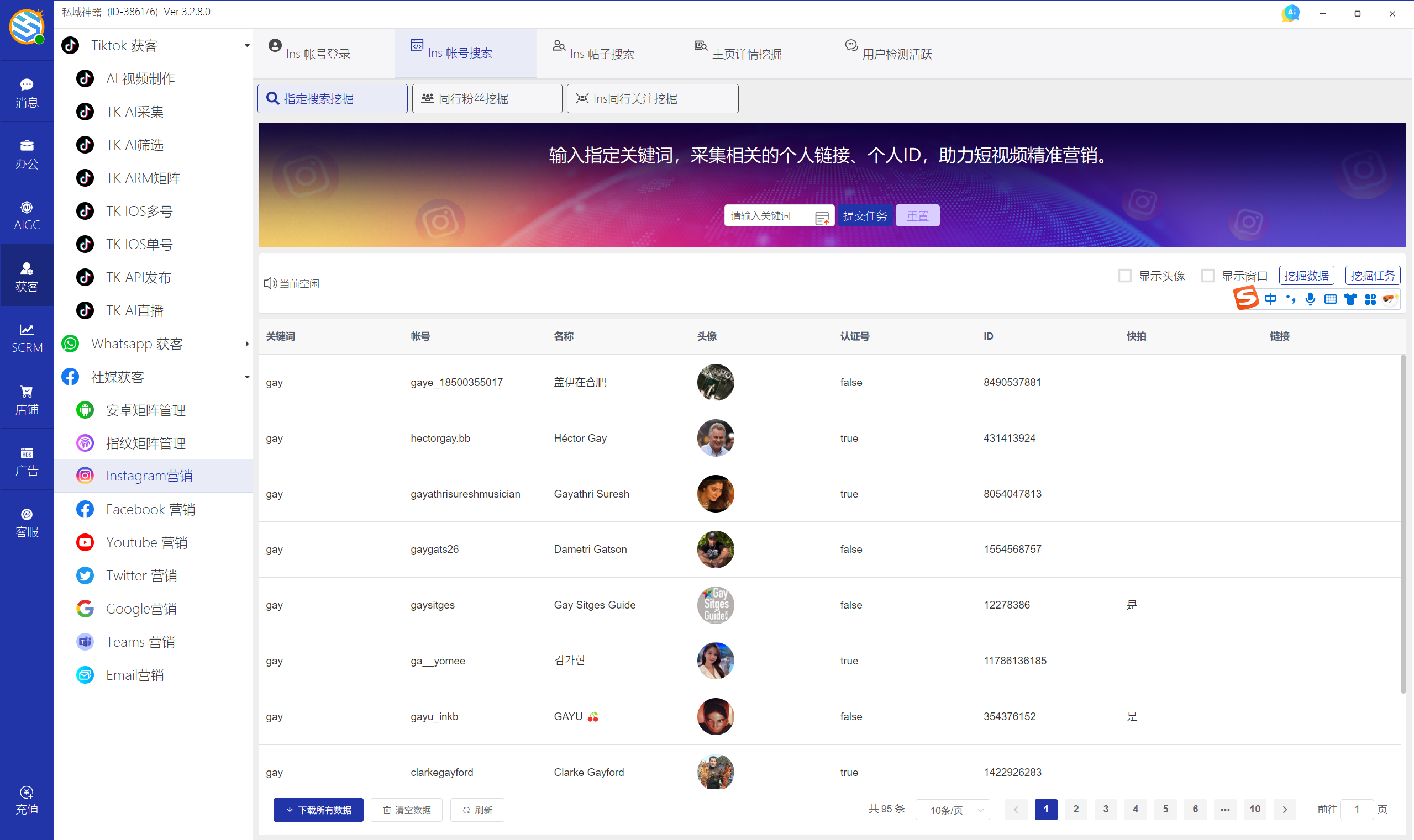Click the 店铺 icon in the sidebar
This screenshot has height=840, width=1414.
point(27,398)
